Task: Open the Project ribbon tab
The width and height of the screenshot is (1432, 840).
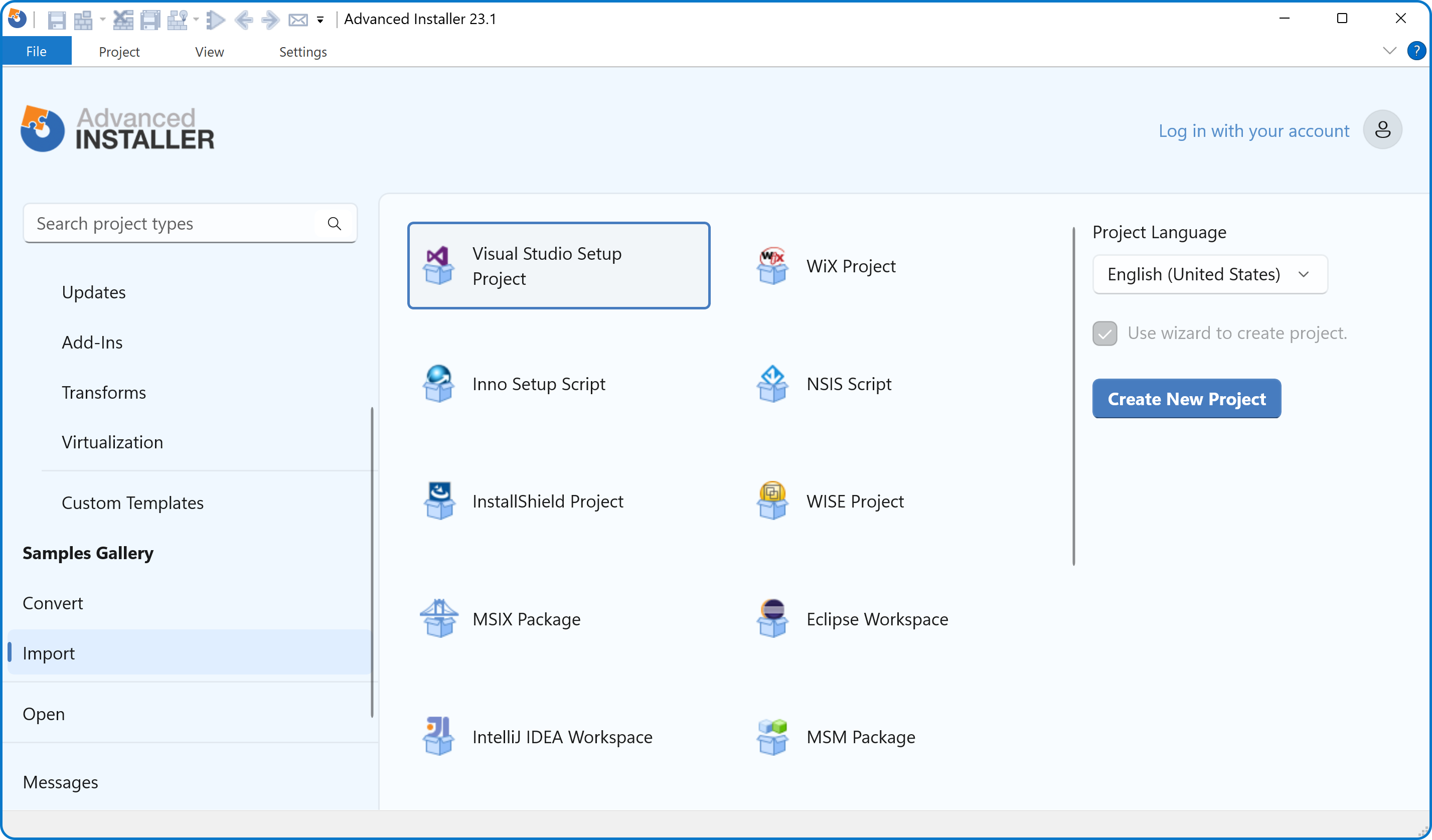Action: pos(119,52)
